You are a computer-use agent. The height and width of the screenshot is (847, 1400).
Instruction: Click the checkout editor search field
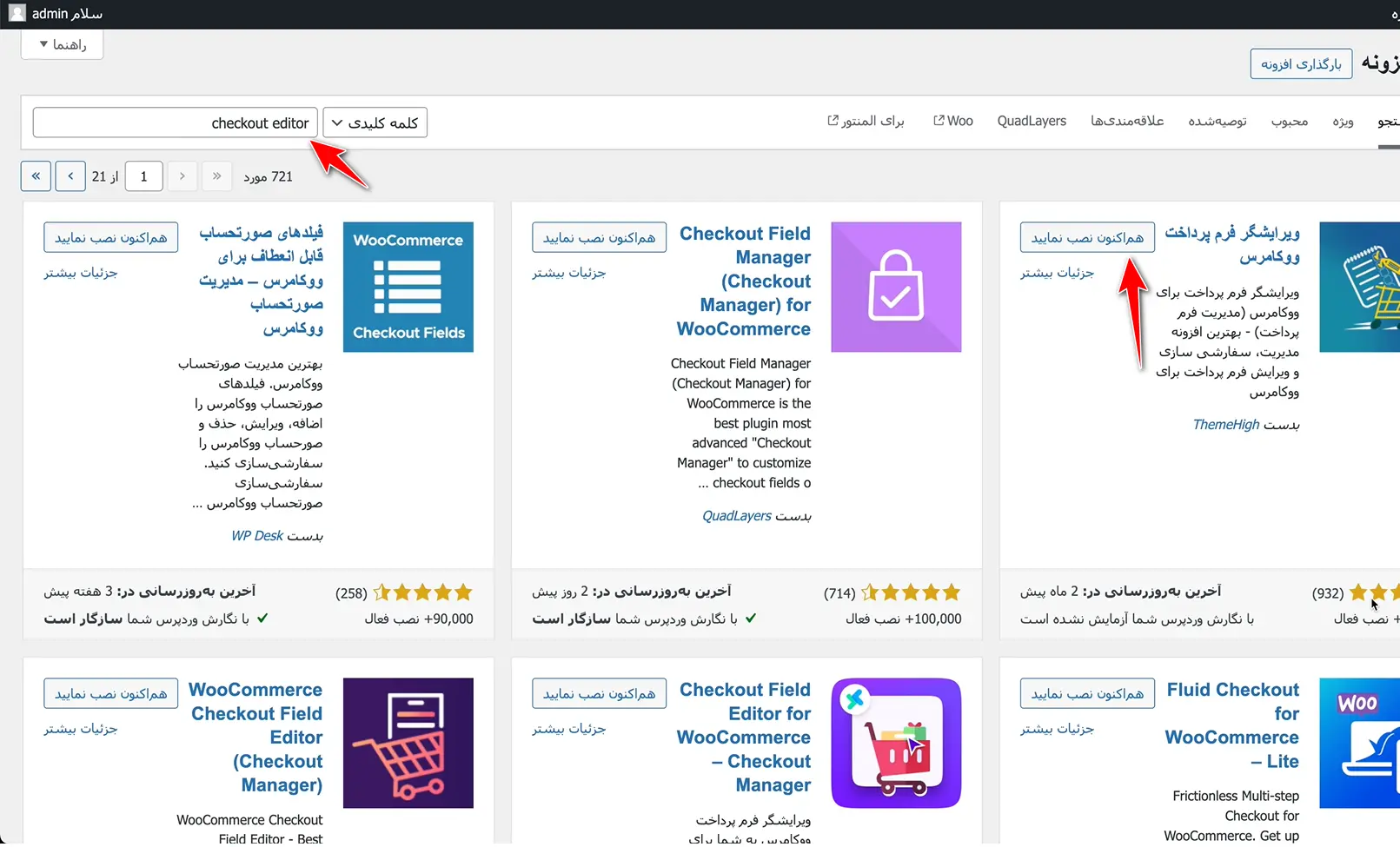(175, 122)
